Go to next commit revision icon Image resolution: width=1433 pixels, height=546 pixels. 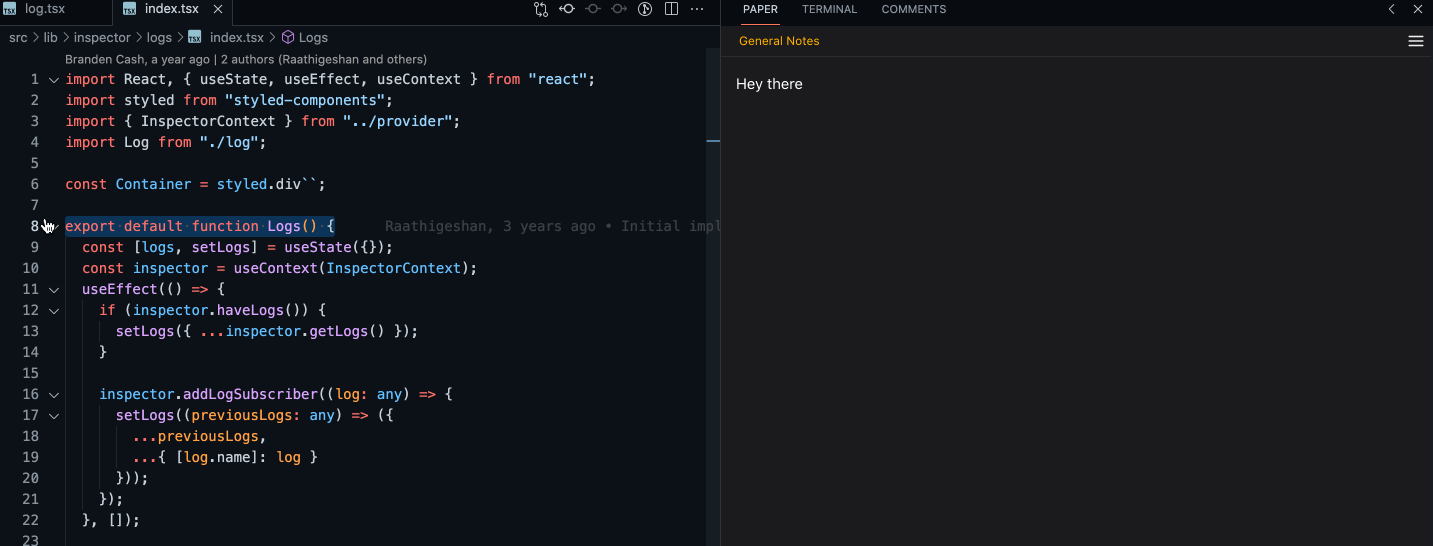click(x=619, y=9)
